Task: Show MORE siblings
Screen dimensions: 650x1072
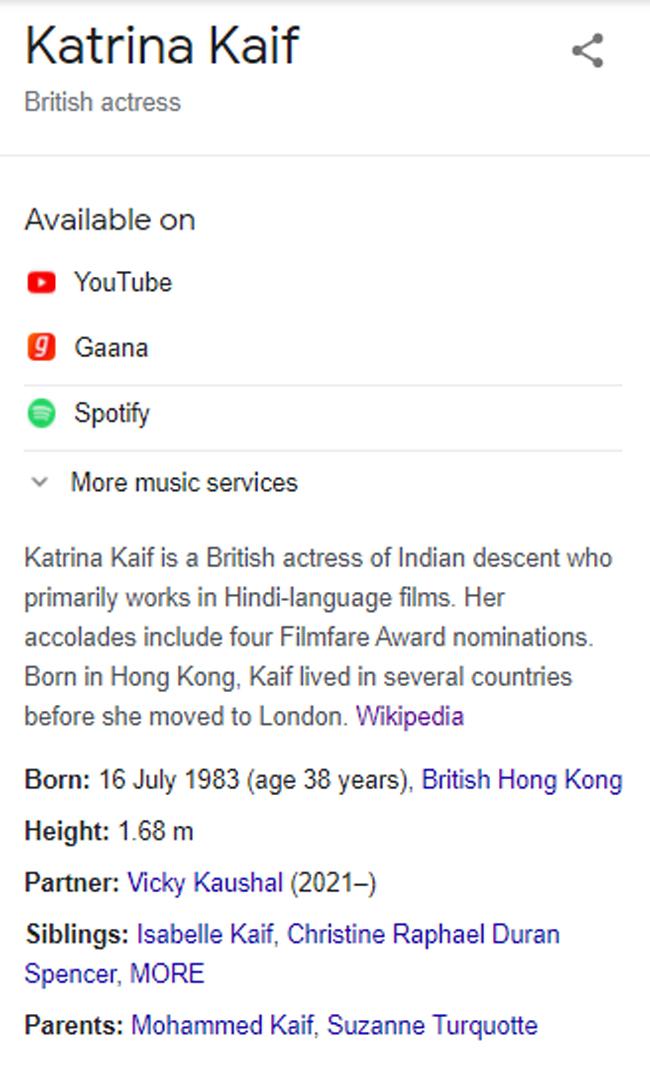Action: click(x=167, y=973)
